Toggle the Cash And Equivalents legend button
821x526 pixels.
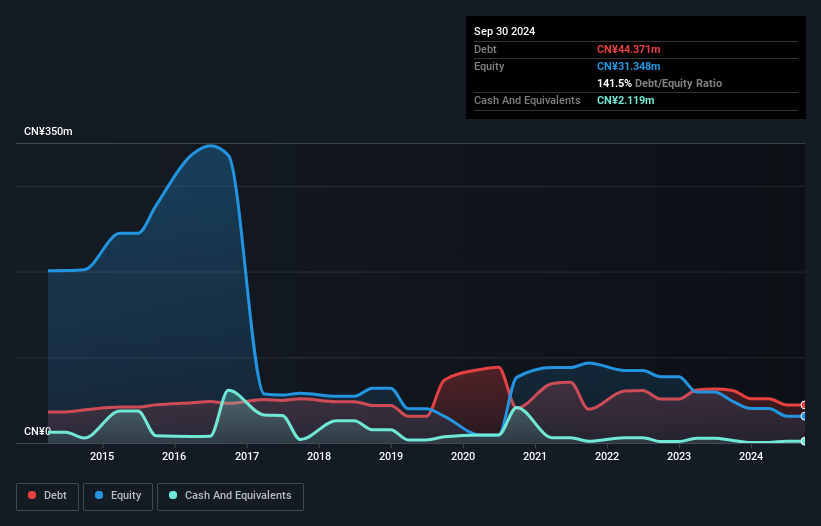click(230, 496)
